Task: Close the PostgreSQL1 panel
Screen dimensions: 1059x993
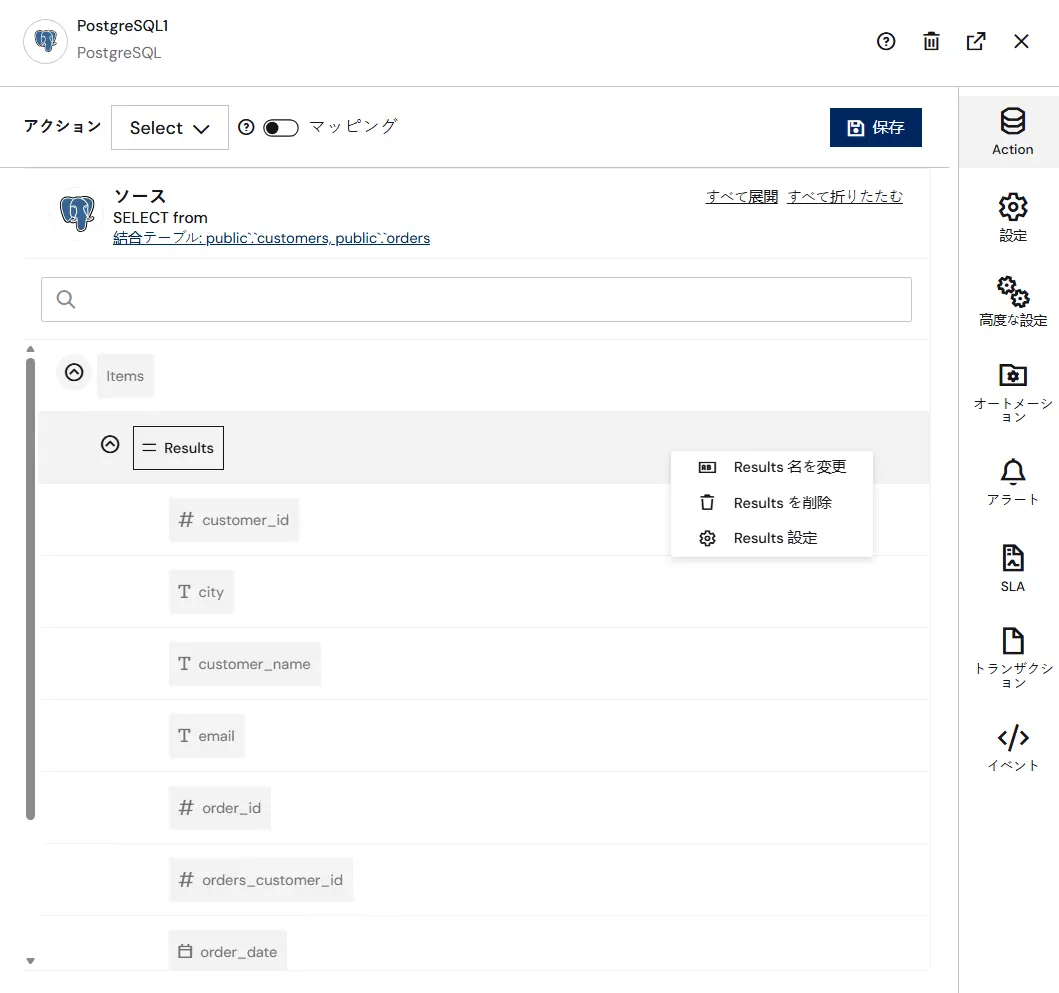Action: 1021,41
